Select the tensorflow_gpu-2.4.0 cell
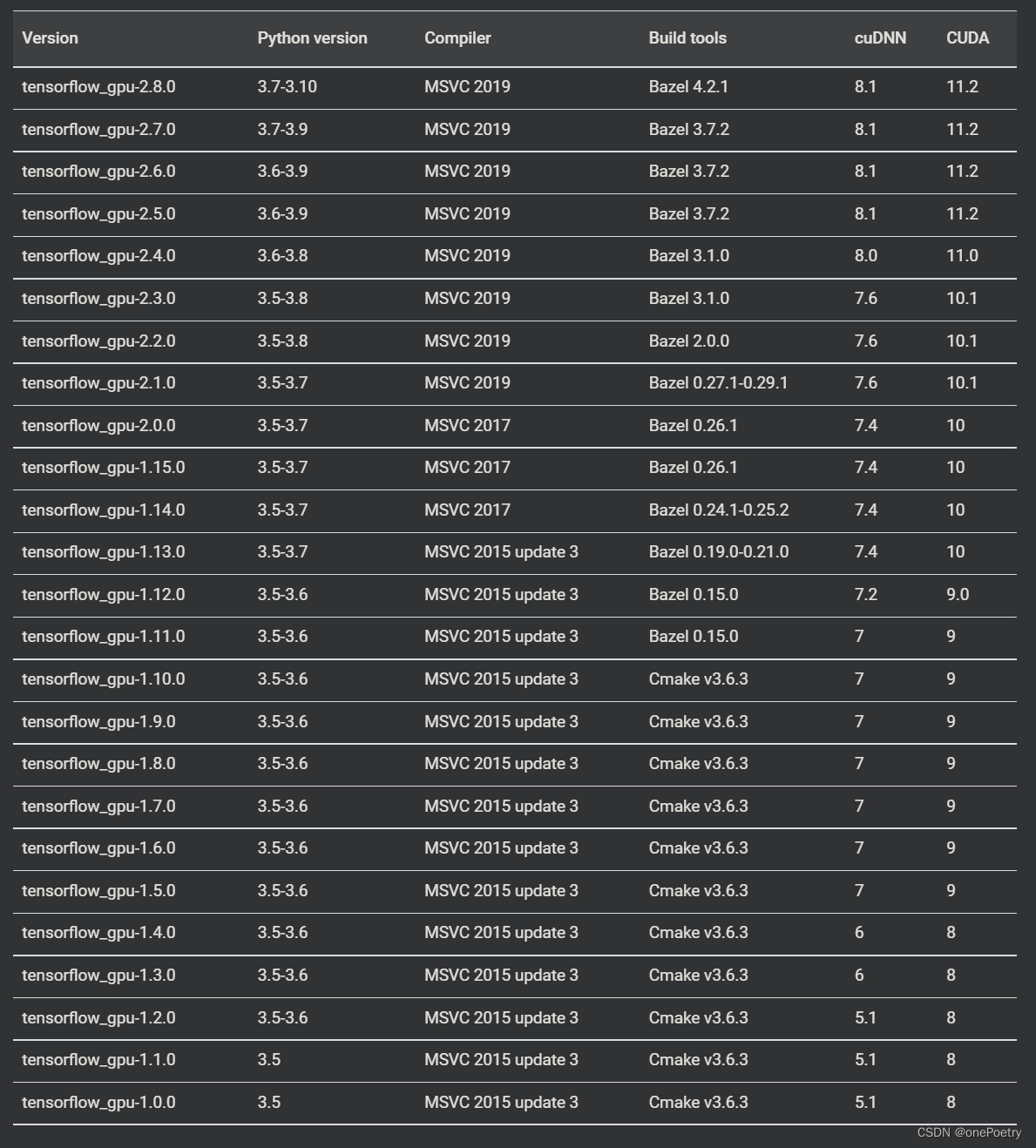 click(98, 256)
